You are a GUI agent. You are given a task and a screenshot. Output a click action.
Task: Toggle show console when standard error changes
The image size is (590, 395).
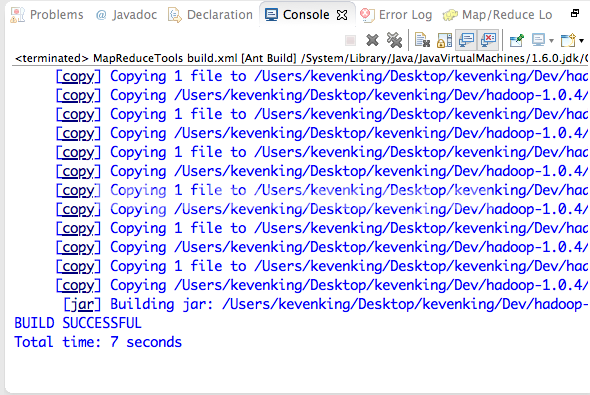click(x=488, y=40)
